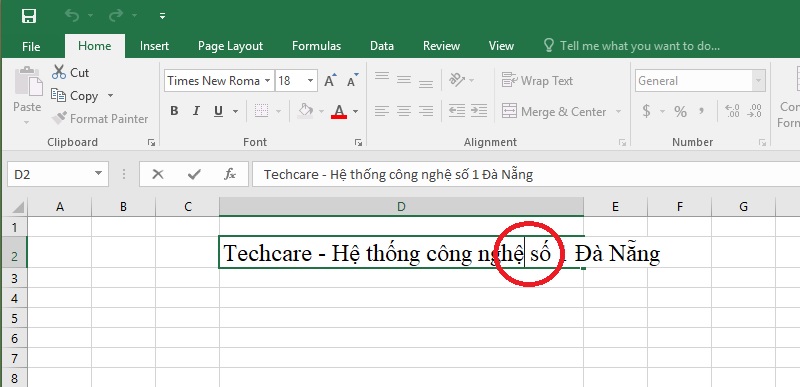Click Align Left icon
Image resolution: width=800 pixels, height=387 pixels.
coord(382,111)
